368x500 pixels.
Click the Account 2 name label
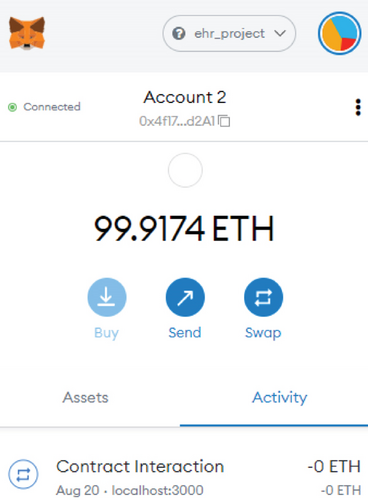pos(185,97)
